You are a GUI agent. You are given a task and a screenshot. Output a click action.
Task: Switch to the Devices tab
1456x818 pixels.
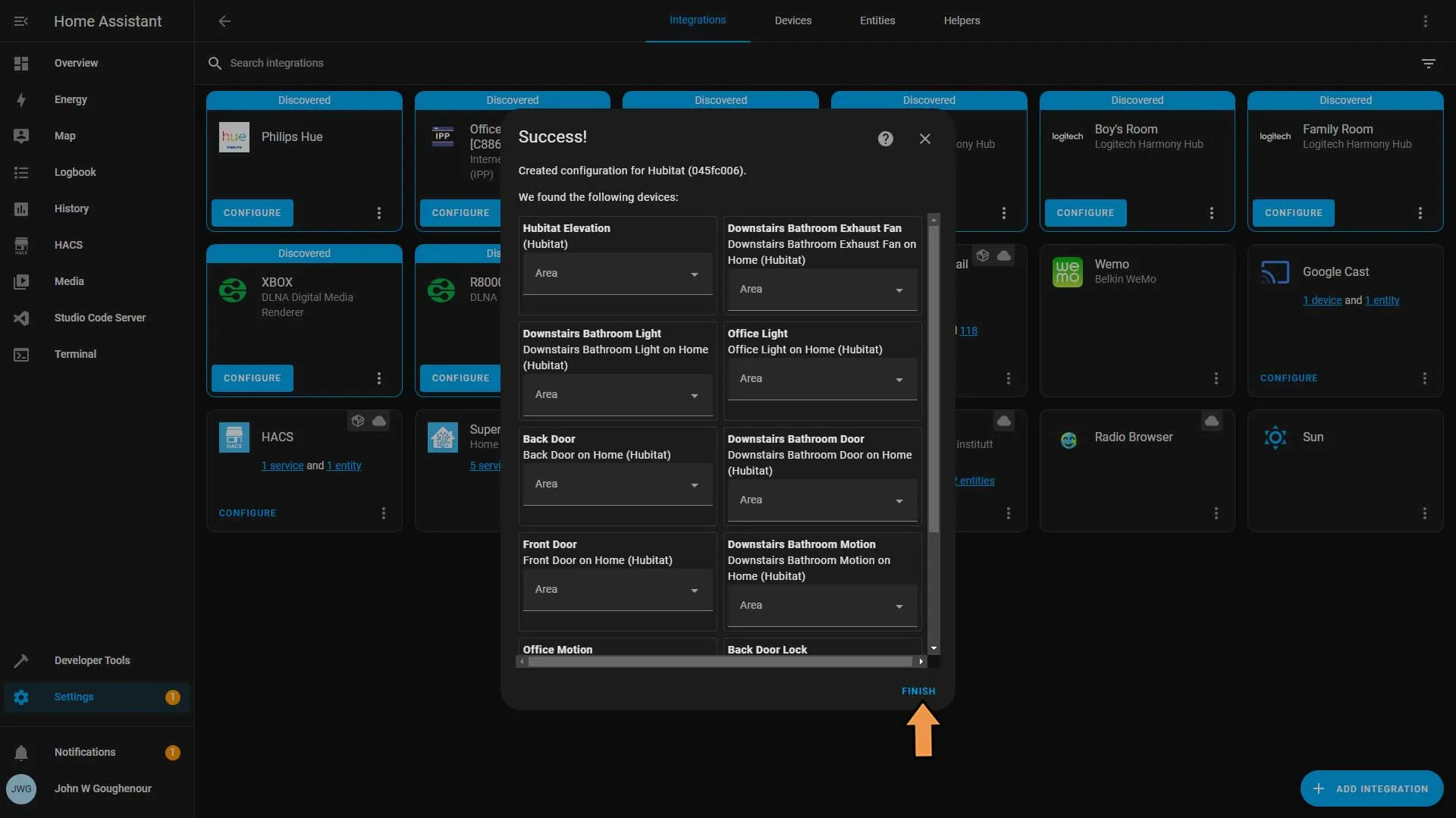click(x=792, y=20)
